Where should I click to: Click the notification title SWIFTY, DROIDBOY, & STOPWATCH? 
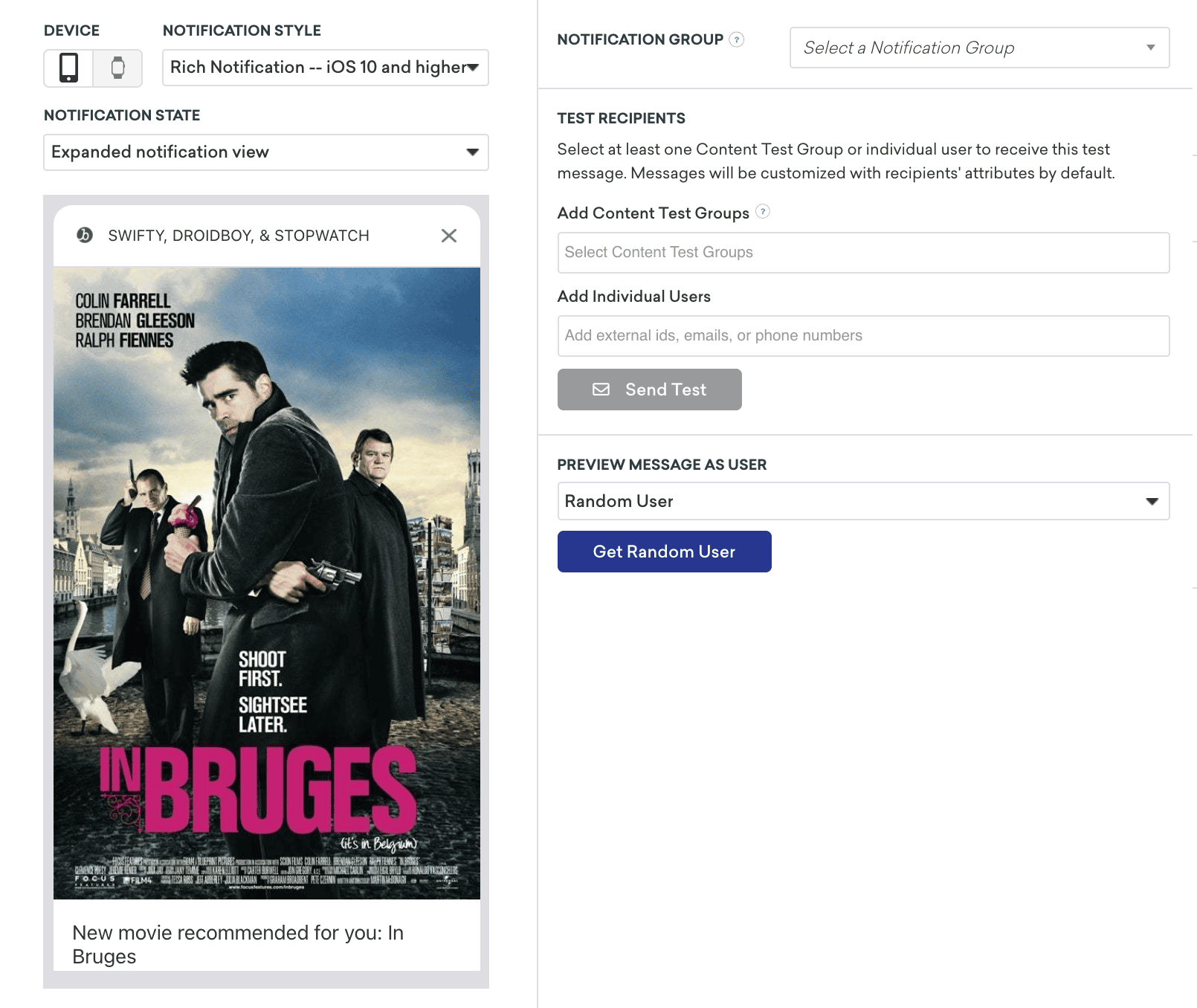pyautogui.click(x=238, y=236)
